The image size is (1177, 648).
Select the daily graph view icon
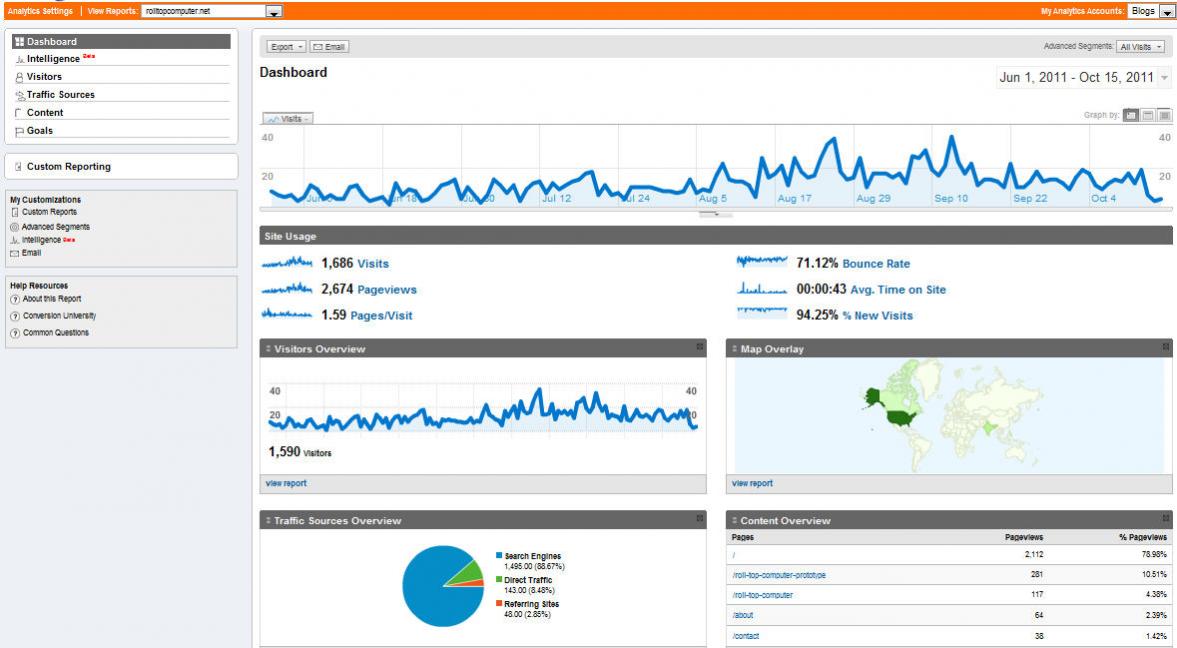point(1130,115)
